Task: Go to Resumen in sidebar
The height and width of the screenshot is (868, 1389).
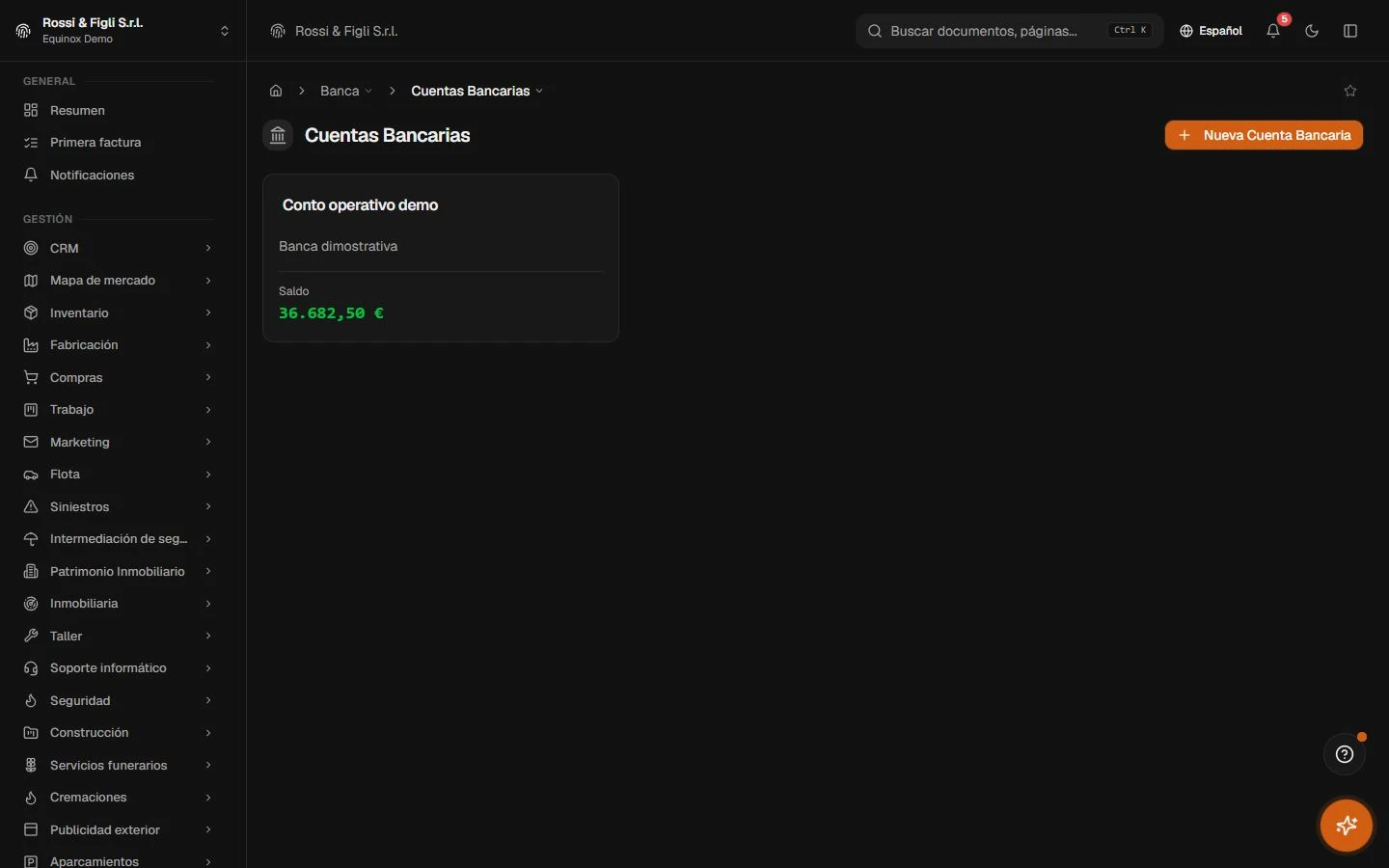Action: coord(118,110)
